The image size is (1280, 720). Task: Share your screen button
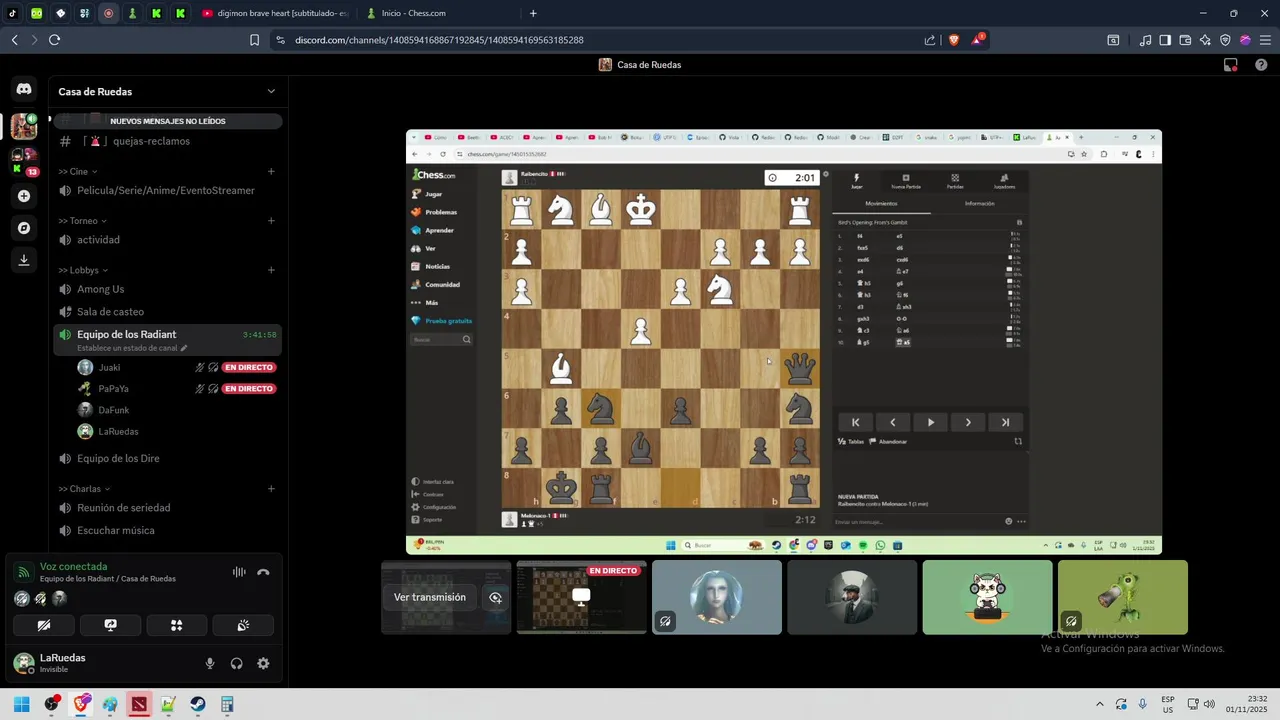(110, 625)
